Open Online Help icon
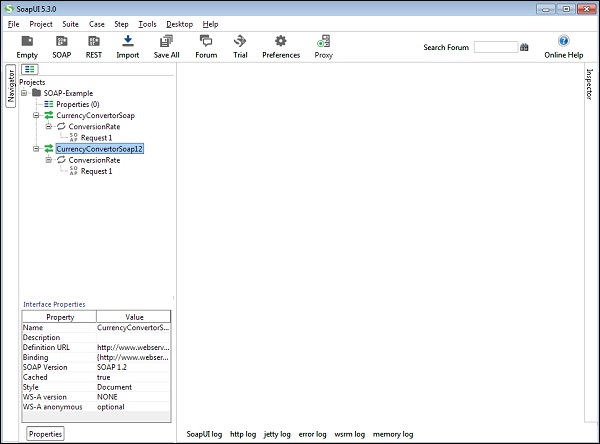Image resolution: width=600 pixels, height=444 pixels. (x=563, y=42)
